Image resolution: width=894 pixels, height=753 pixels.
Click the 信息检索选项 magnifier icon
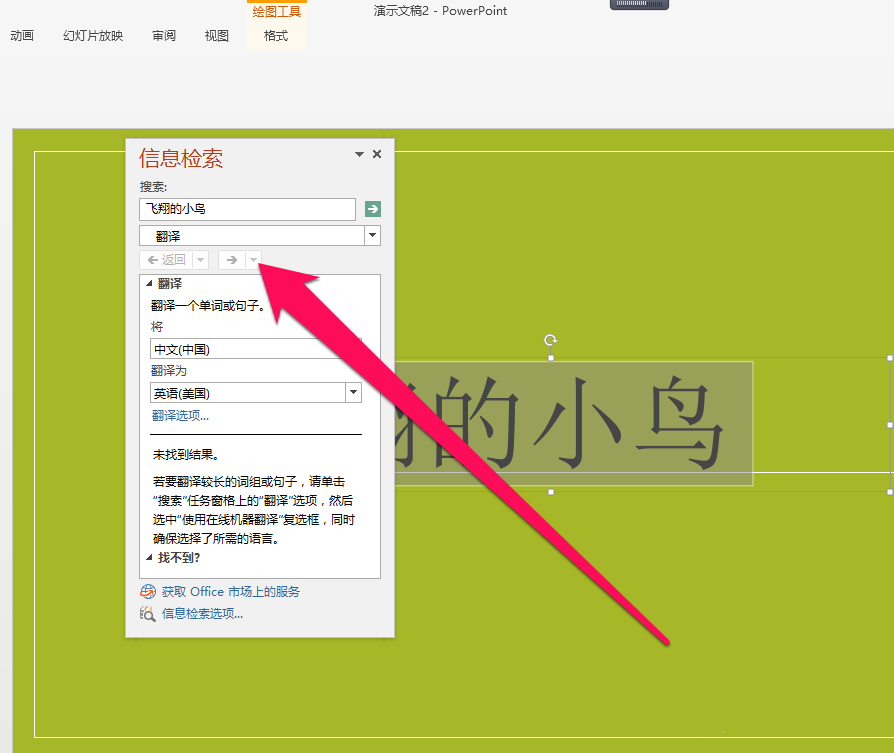(146, 611)
